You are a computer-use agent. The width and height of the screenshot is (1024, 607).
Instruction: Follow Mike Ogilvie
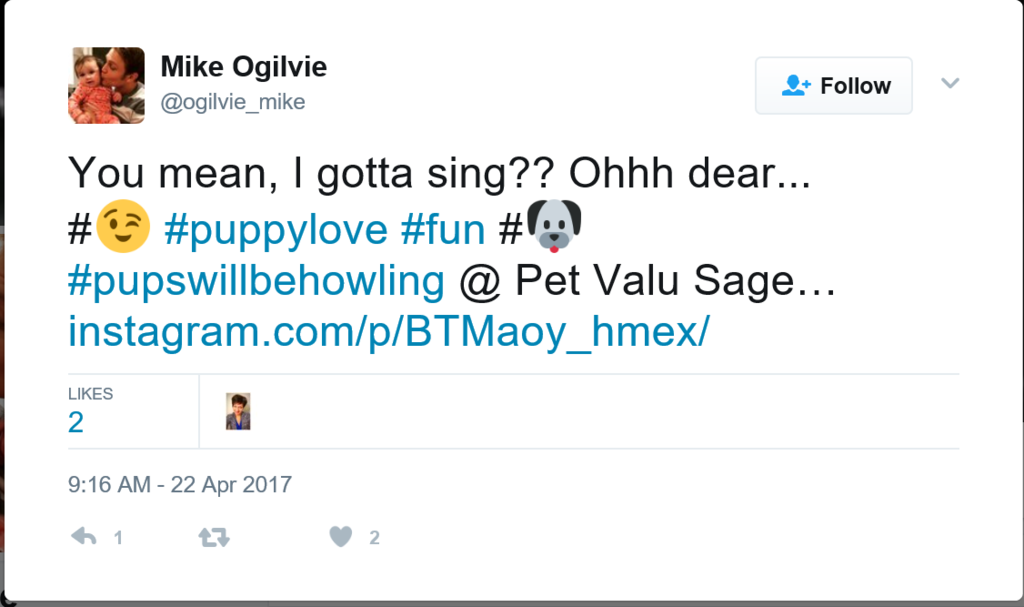(834, 86)
